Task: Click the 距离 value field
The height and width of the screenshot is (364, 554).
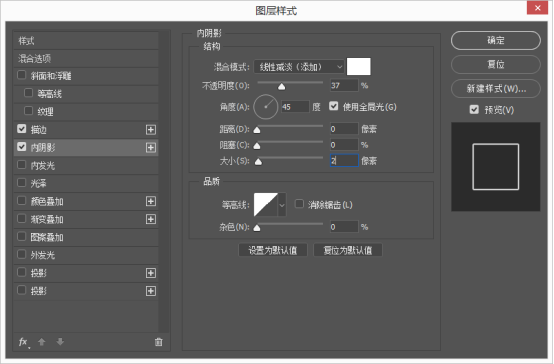Action: point(344,129)
